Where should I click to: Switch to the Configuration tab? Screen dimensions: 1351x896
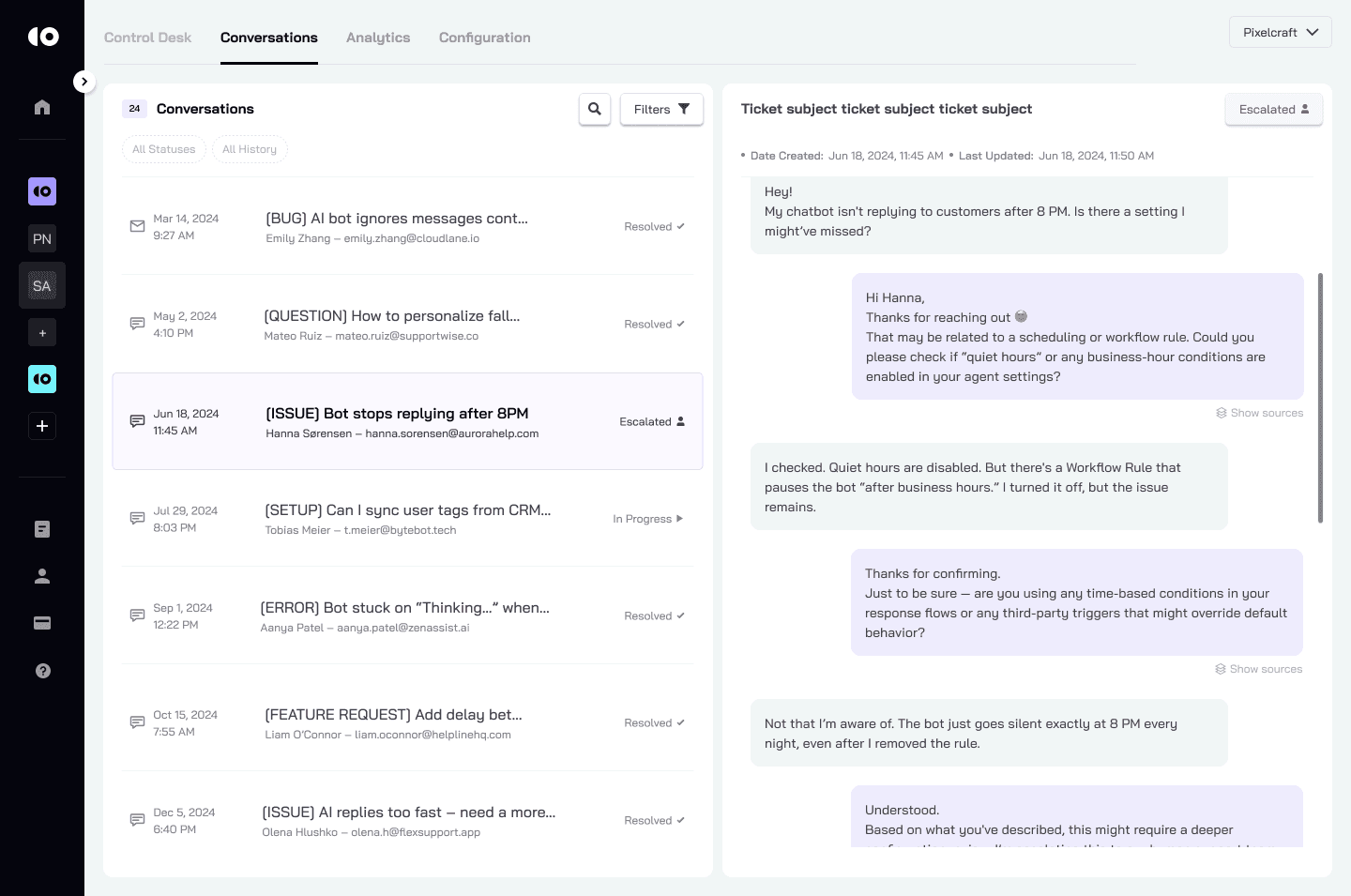484,38
